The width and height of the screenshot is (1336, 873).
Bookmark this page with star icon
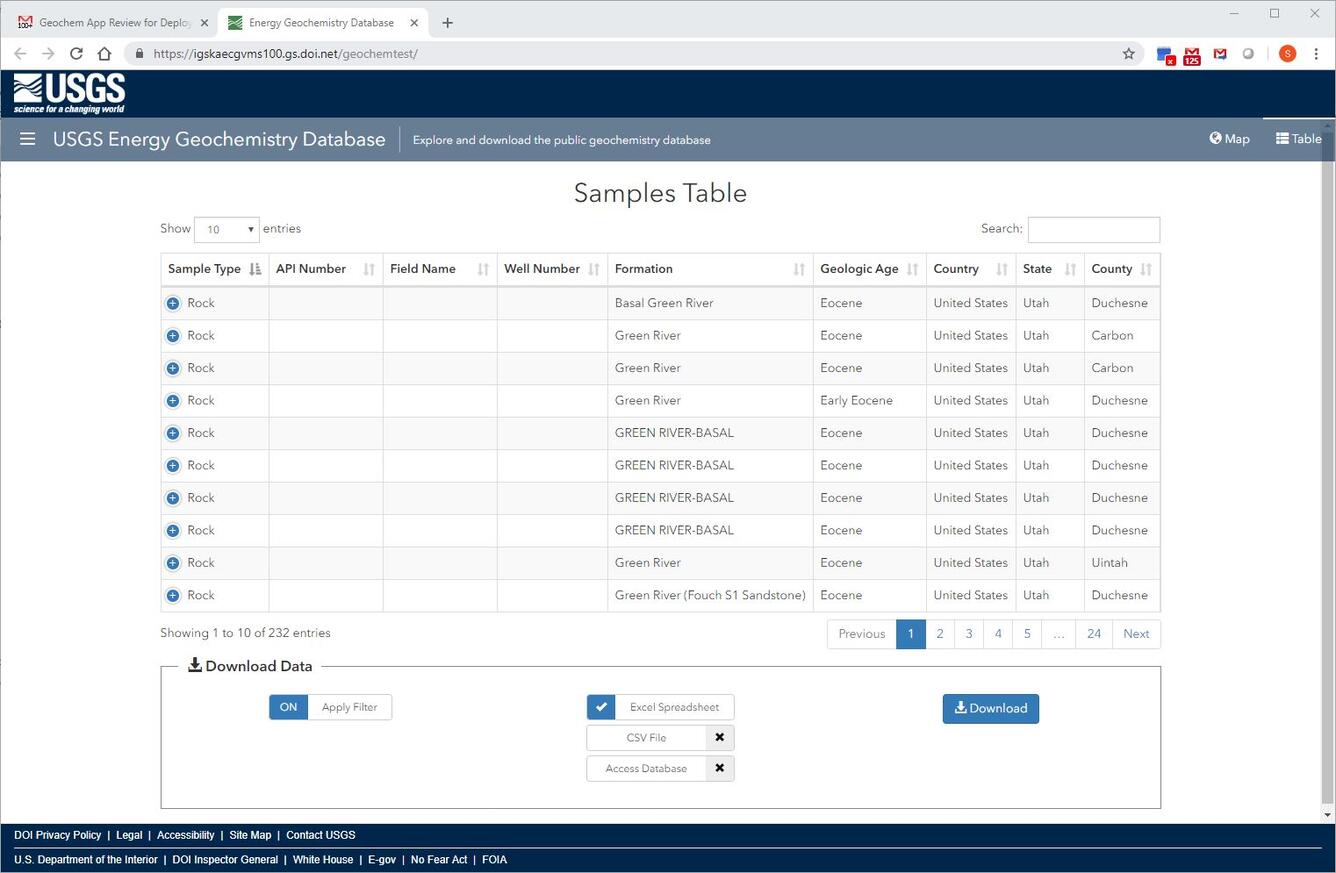[1129, 54]
